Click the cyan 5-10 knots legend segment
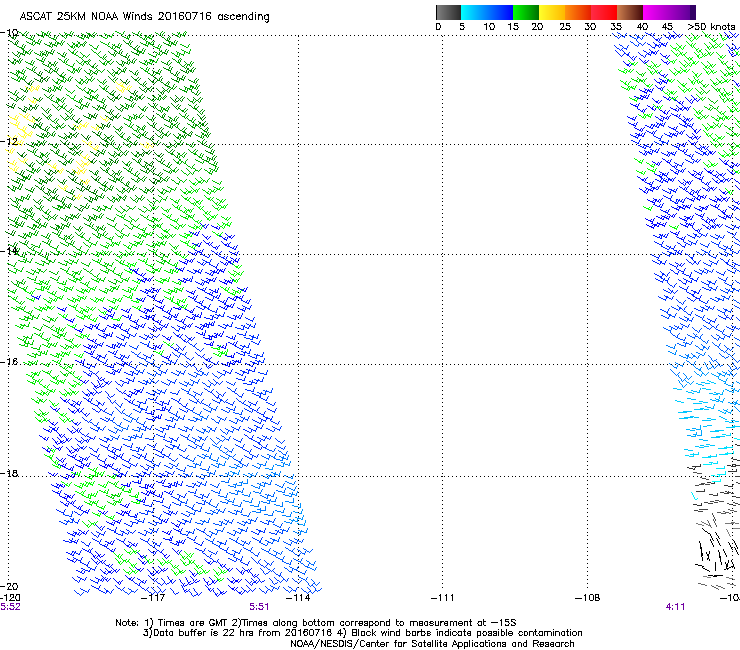 pyautogui.click(x=474, y=12)
